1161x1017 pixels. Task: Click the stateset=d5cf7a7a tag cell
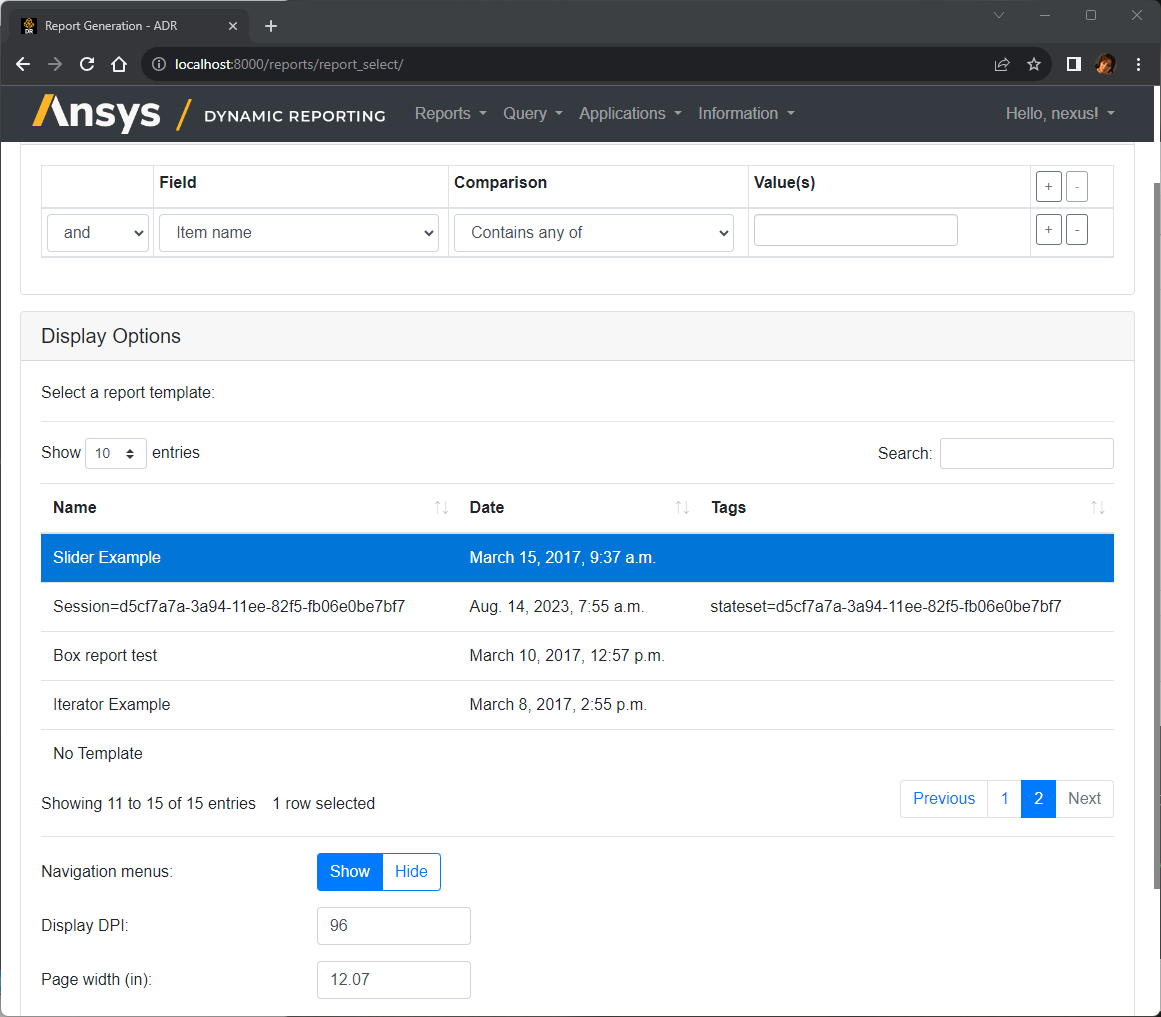point(886,607)
